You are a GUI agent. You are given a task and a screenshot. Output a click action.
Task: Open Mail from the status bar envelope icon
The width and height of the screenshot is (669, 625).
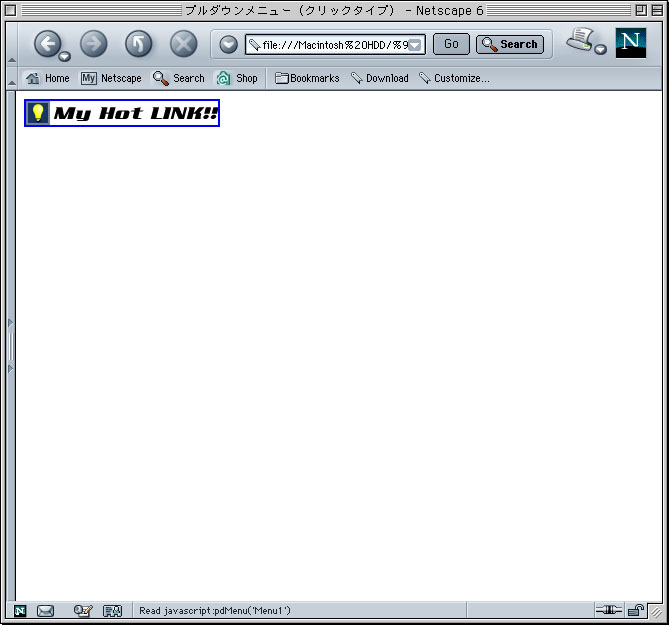coord(45,611)
